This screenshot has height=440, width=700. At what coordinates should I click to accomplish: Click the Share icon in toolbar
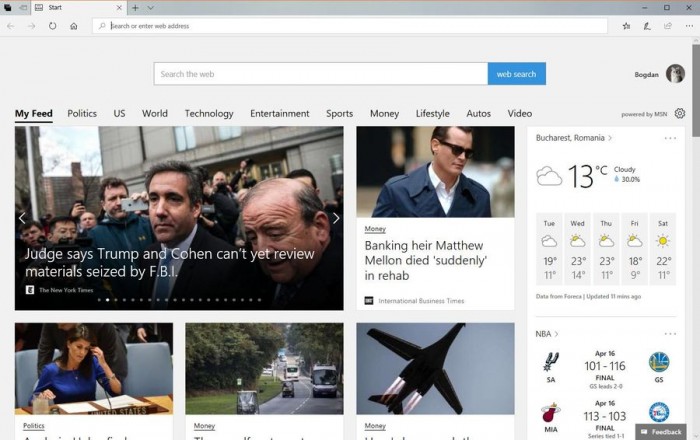pos(668,26)
